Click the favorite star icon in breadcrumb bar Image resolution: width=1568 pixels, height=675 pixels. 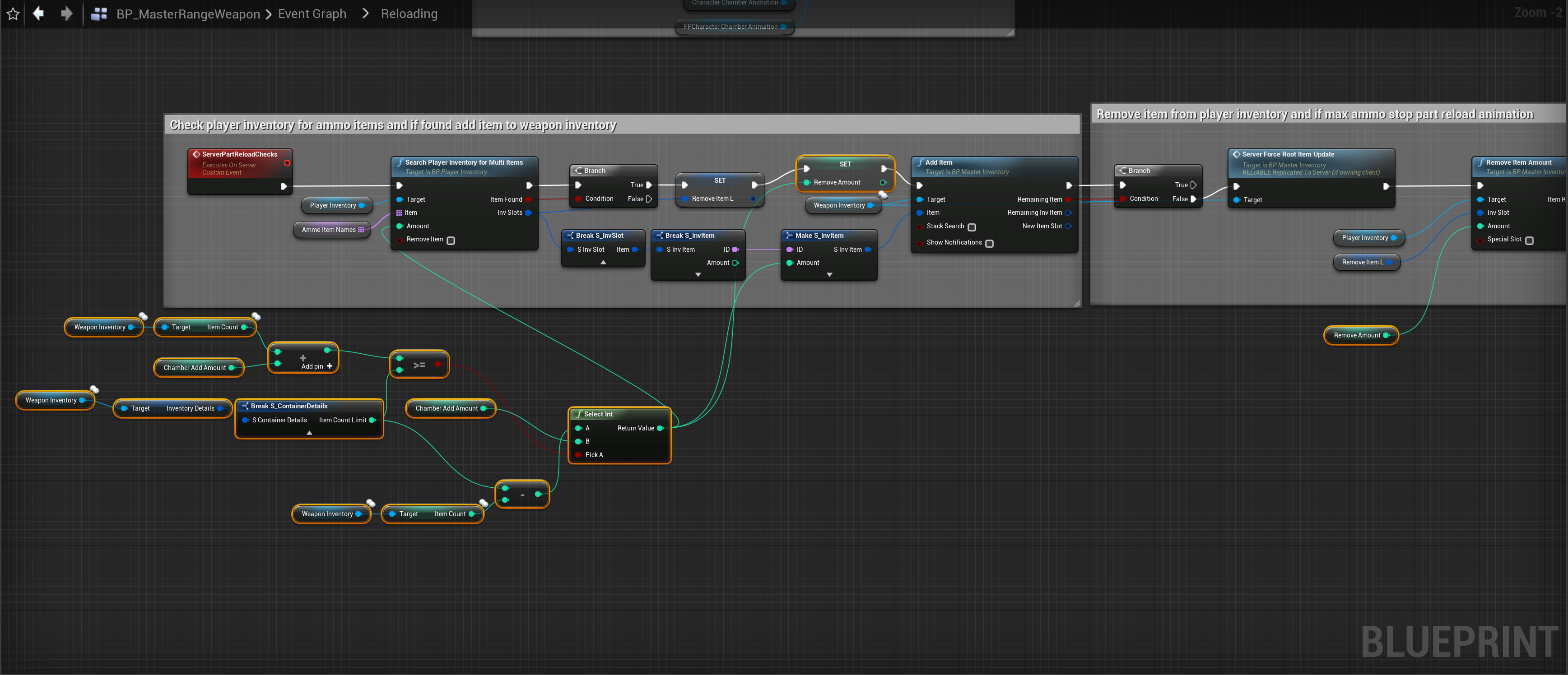[x=13, y=14]
